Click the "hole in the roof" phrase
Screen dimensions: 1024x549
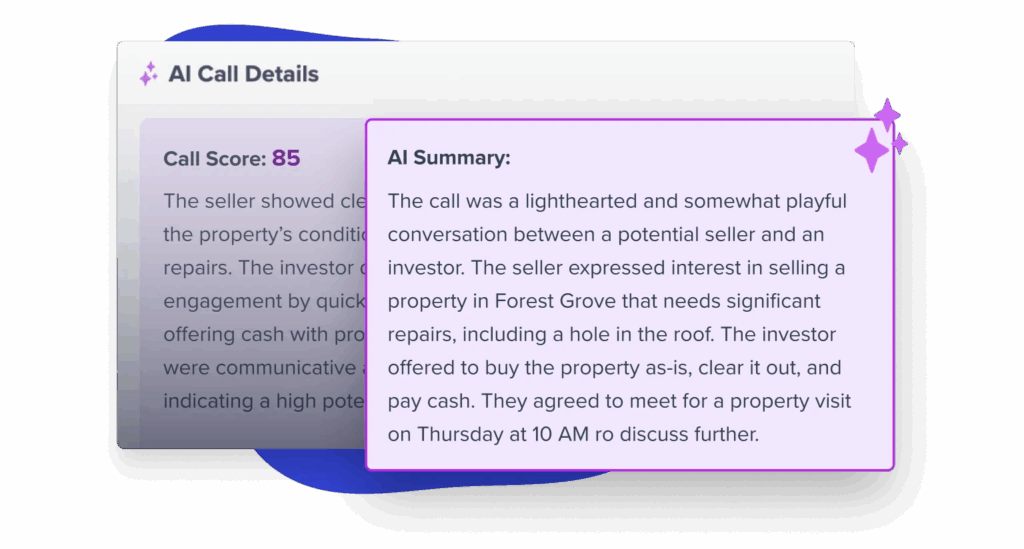point(703,334)
